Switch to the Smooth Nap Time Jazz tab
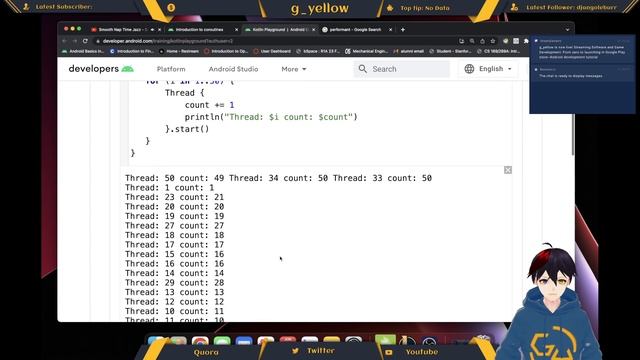Viewport: 640px width, 360px height. tap(126, 30)
